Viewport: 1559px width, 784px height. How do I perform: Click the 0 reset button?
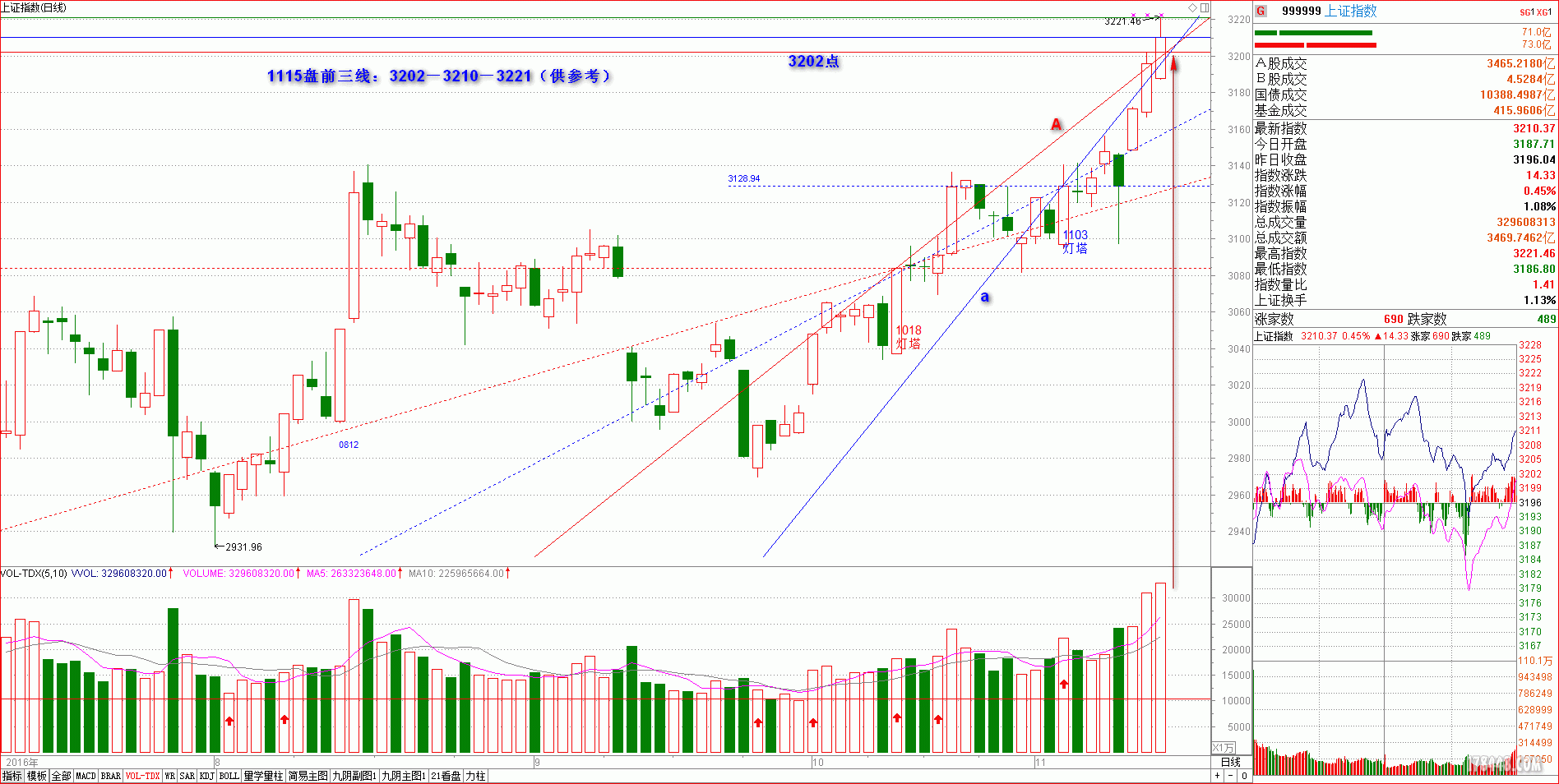click(x=1244, y=776)
